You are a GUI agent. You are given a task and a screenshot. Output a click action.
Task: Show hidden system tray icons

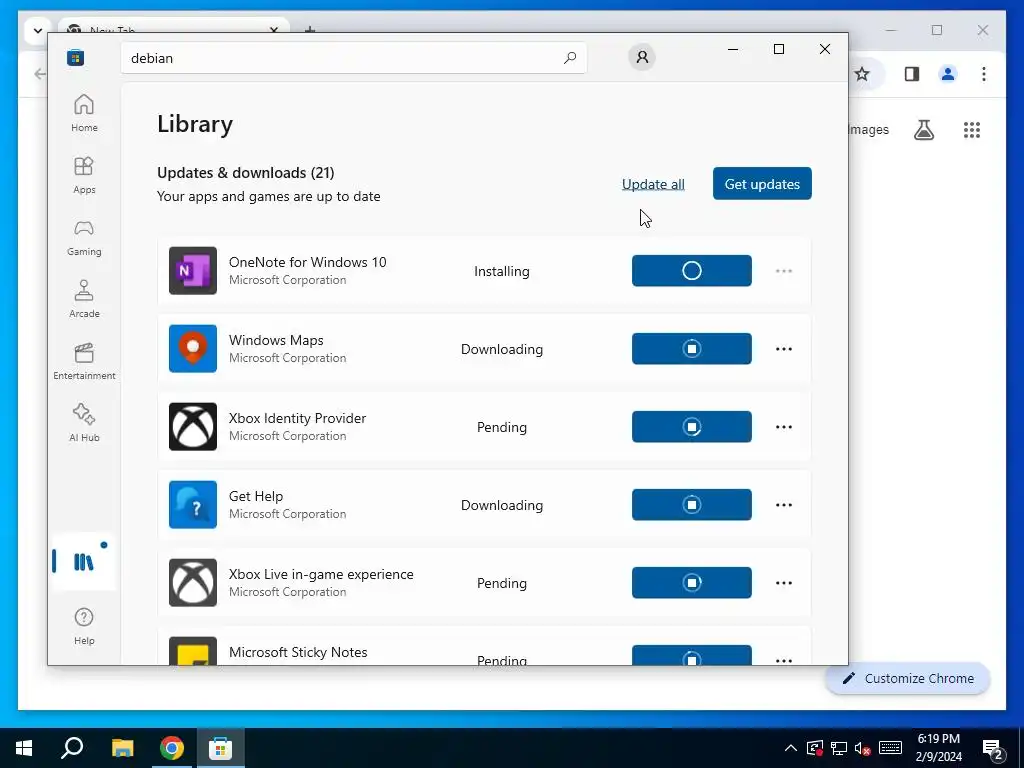(x=790, y=748)
